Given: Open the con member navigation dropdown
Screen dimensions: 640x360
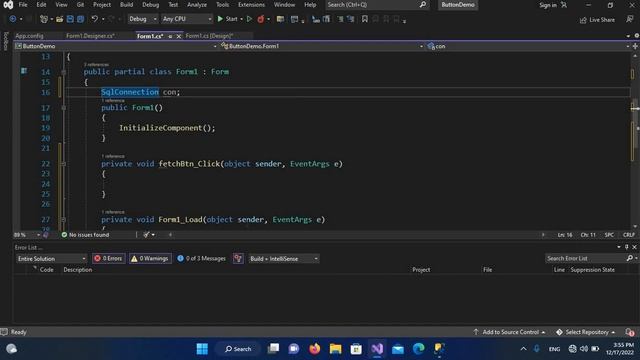Looking at the screenshot, I should click(528, 46).
